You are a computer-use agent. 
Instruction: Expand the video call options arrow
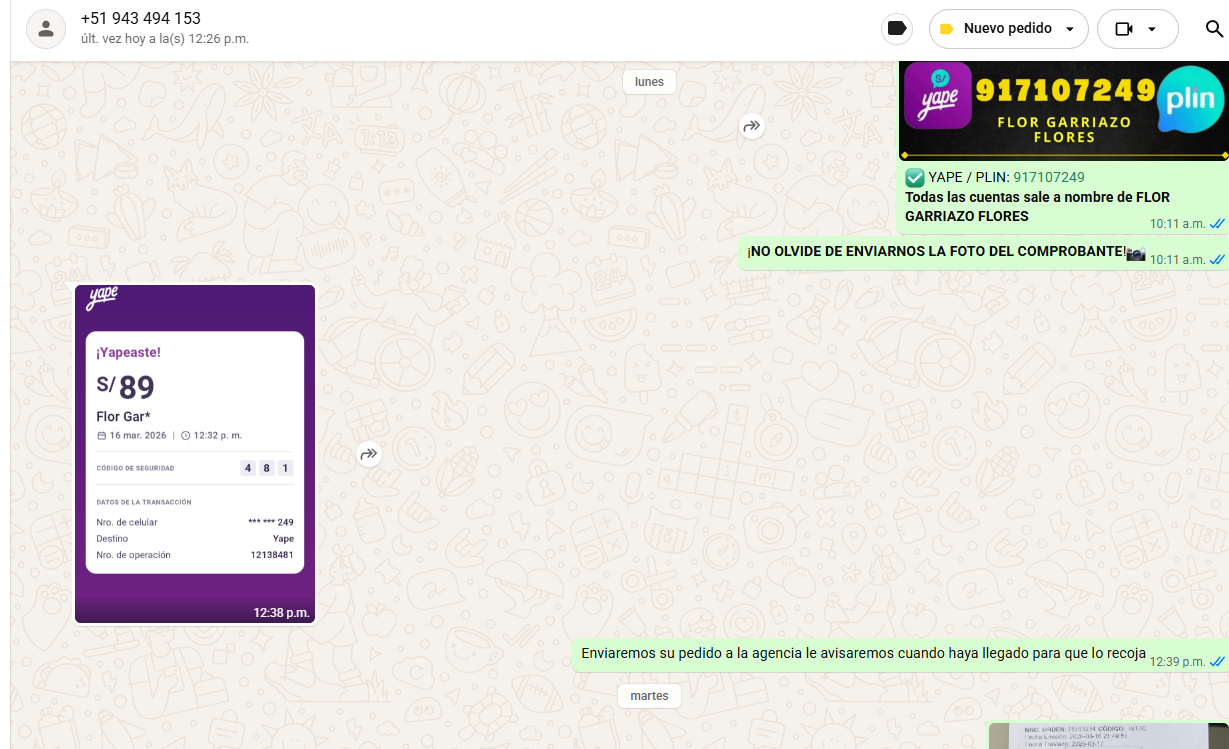(1152, 29)
